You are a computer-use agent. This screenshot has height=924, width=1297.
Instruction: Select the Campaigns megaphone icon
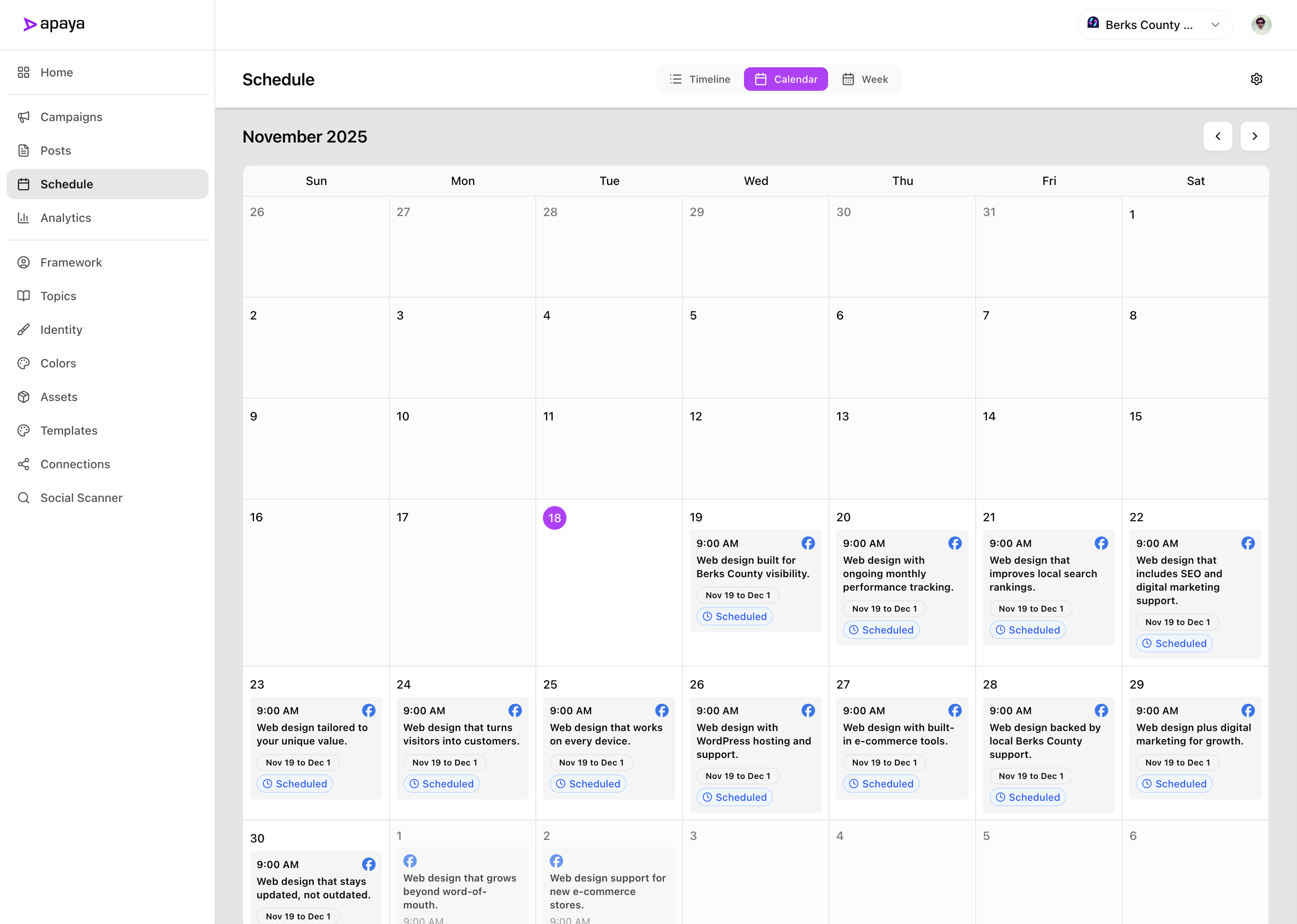(x=23, y=116)
